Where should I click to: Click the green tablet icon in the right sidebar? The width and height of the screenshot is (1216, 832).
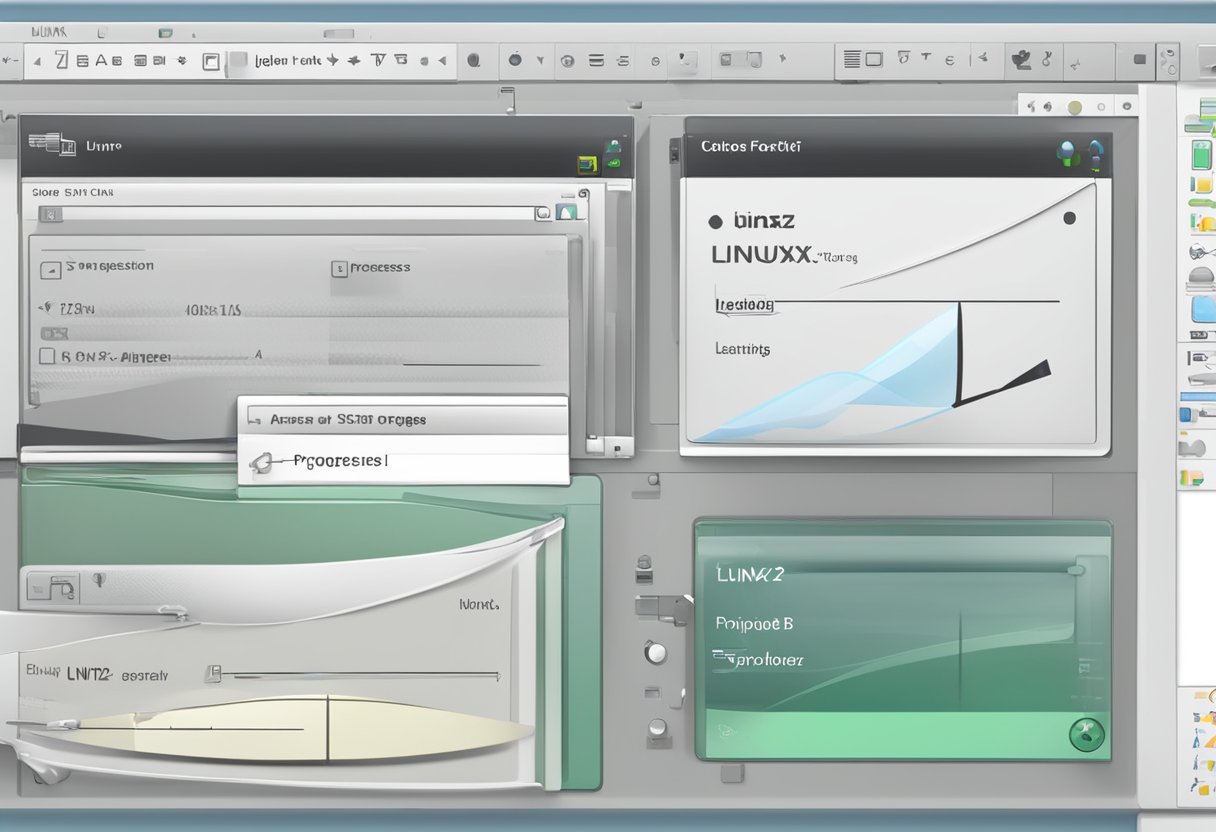[x=1201, y=155]
